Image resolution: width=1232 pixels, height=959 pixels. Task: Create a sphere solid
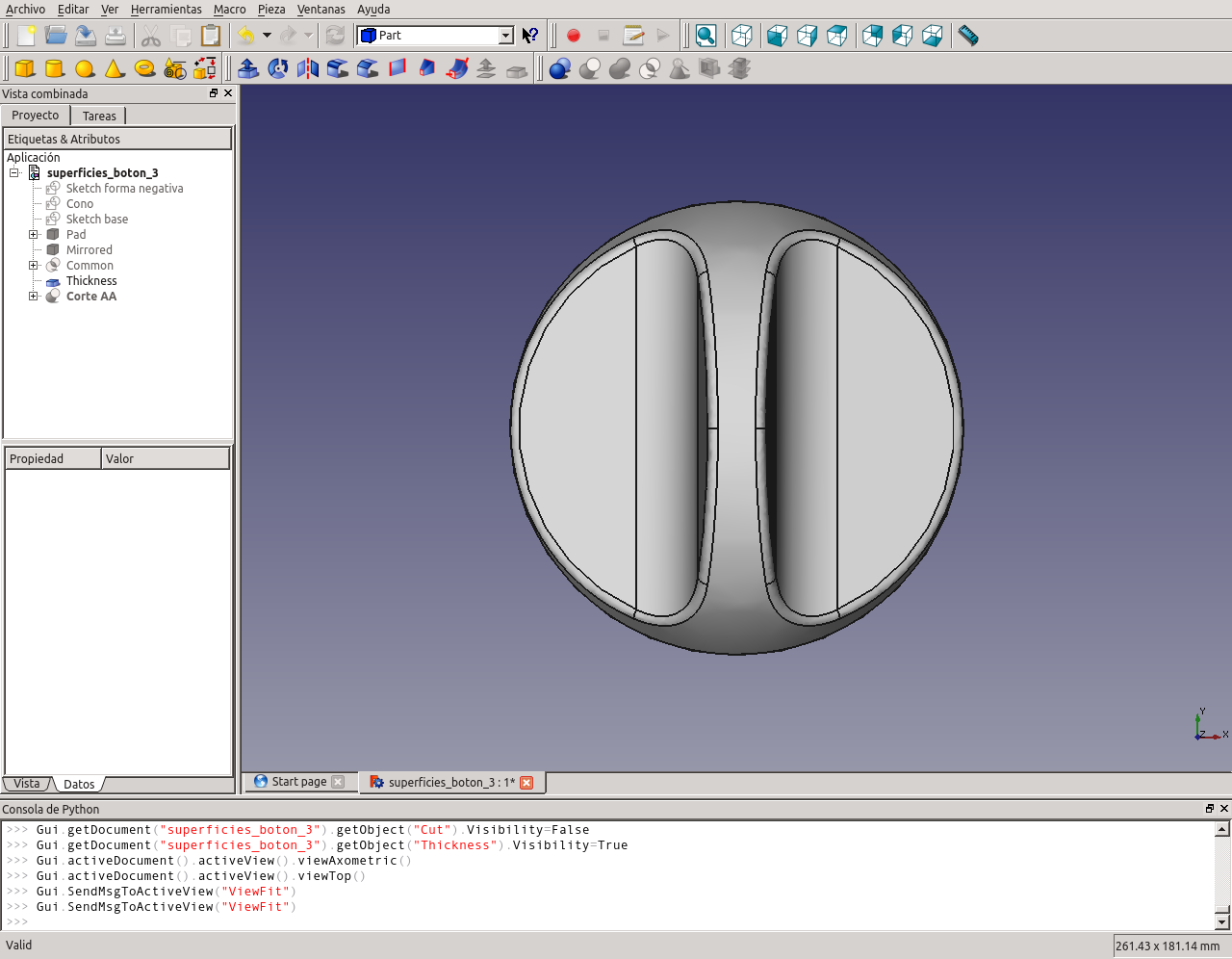85,68
